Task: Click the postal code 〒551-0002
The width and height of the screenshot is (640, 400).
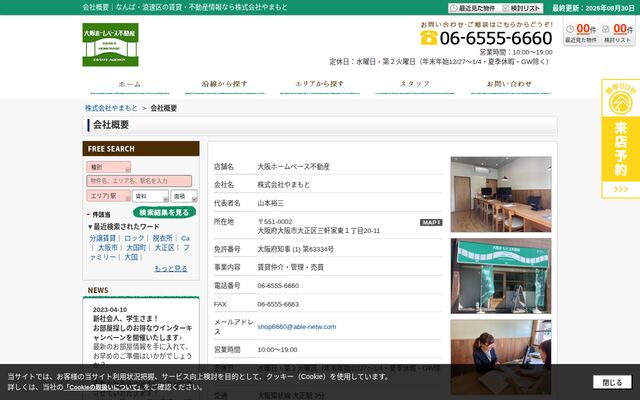Action: point(275,222)
